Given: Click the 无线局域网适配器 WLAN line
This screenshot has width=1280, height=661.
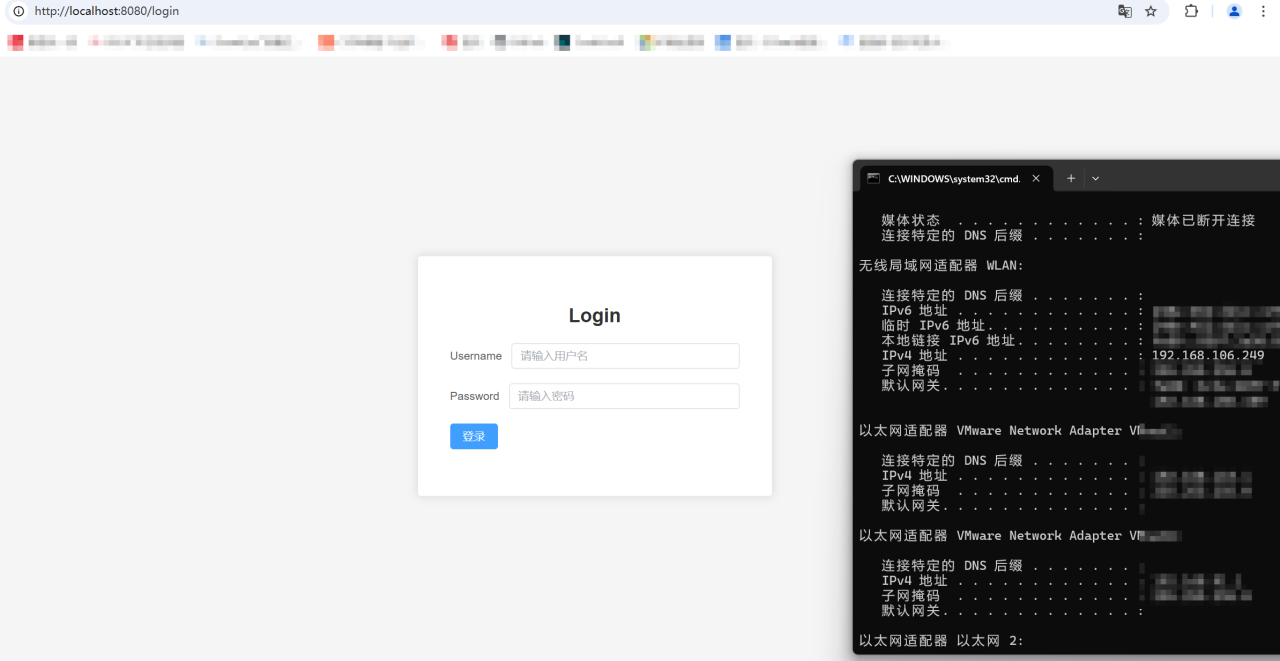Looking at the screenshot, I should 941,266.
